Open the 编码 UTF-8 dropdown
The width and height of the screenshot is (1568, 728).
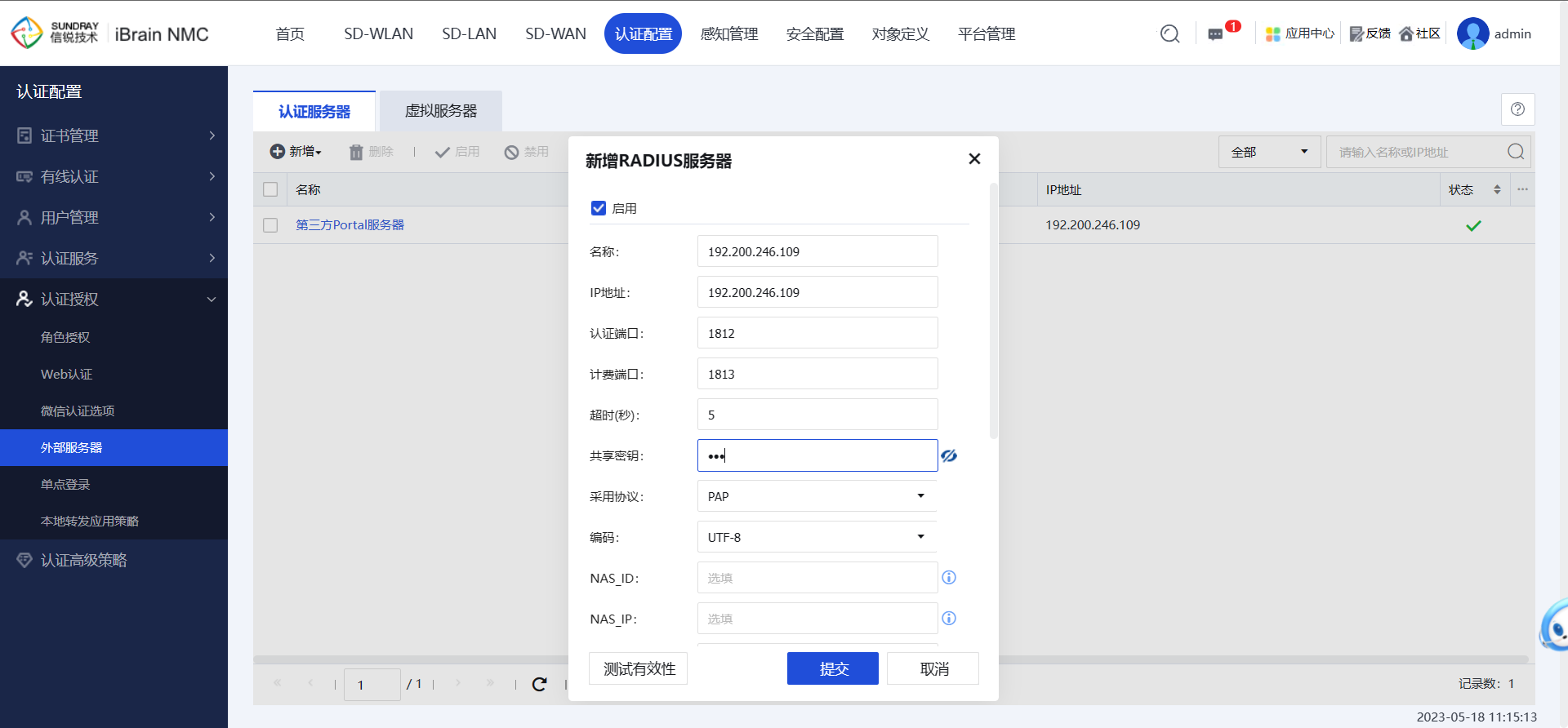coord(817,537)
